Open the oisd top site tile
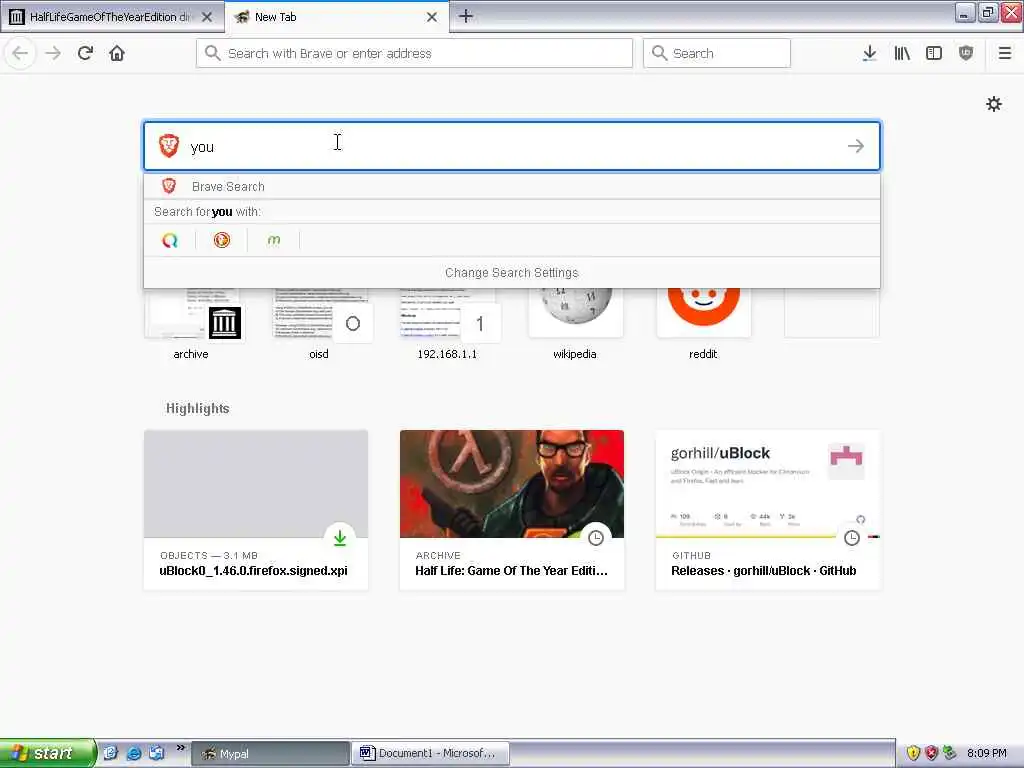Viewport: 1024px width, 768px height. coord(320,325)
